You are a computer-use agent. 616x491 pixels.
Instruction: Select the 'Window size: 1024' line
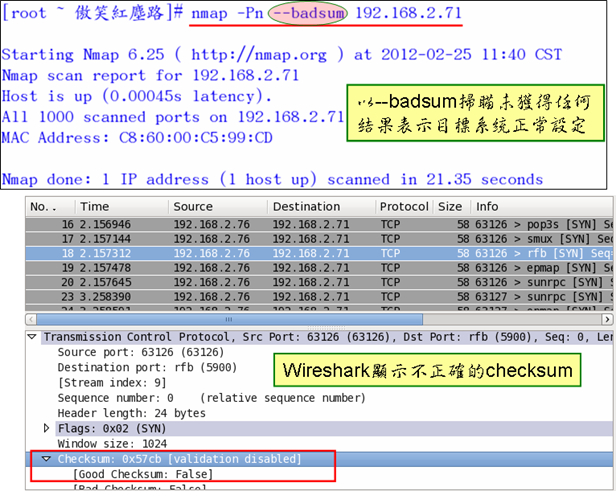coord(112,443)
